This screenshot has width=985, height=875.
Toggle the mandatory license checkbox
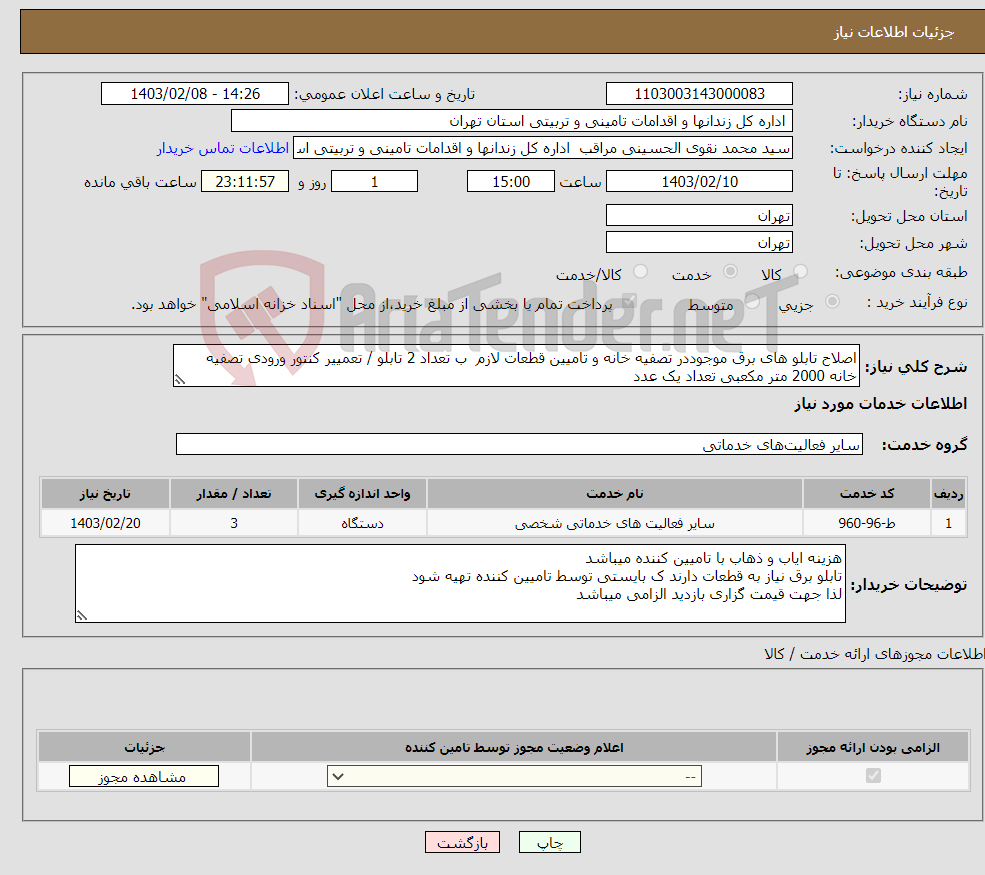873,776
